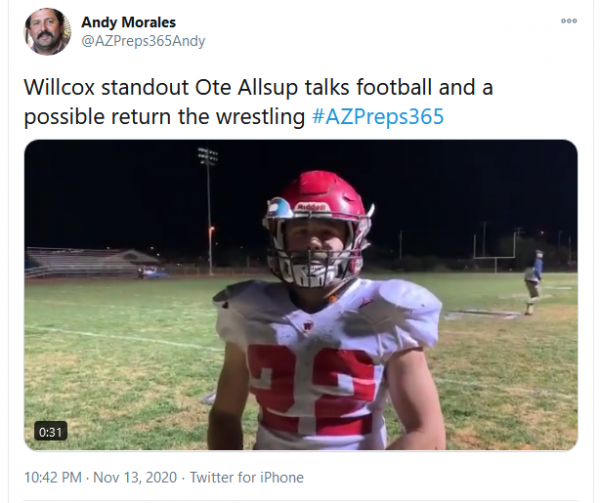This screenshot has height=503, width=600.
Task: Play the Ote Allsup interview video
Action: [x=301, y=295]
